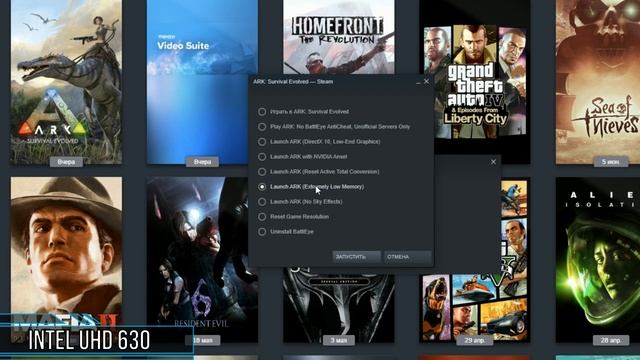This screenshot has height=360, width=640.
Task: Open the Homefront: The Revolution cover
Action: (339, 37)
